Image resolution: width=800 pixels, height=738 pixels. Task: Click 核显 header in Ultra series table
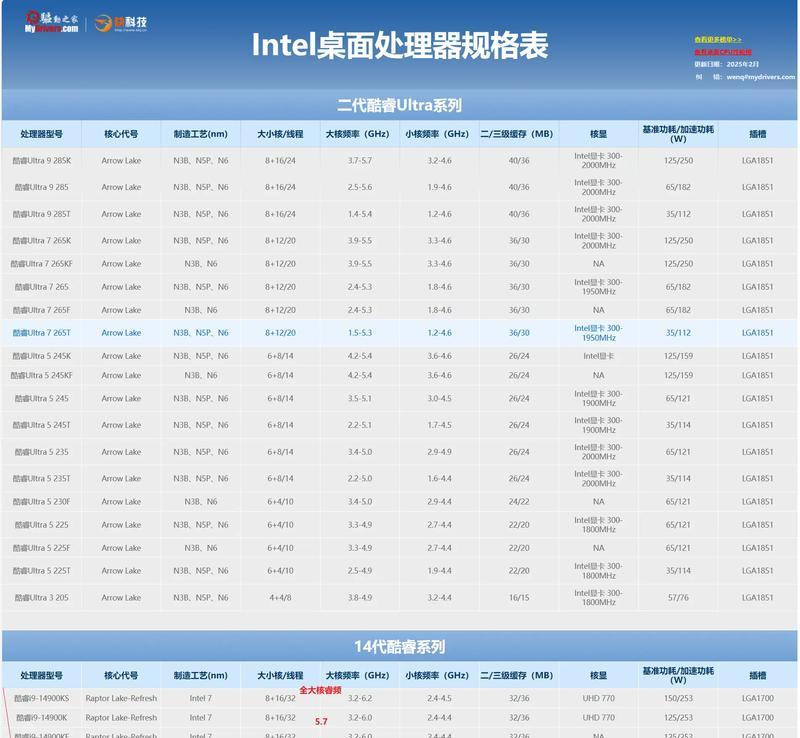coord(598,134)
